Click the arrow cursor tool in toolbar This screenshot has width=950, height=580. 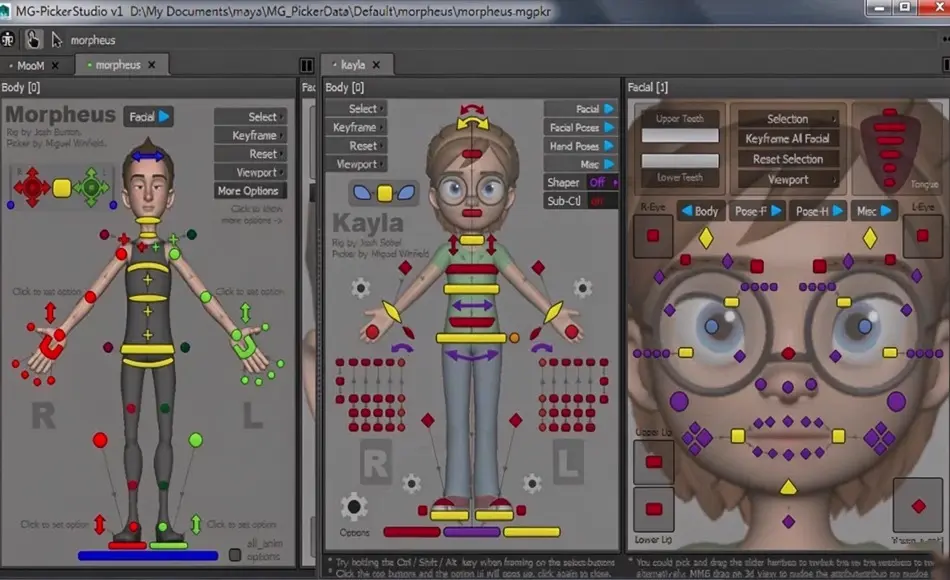pyautogui.click(x=56, y=40)
